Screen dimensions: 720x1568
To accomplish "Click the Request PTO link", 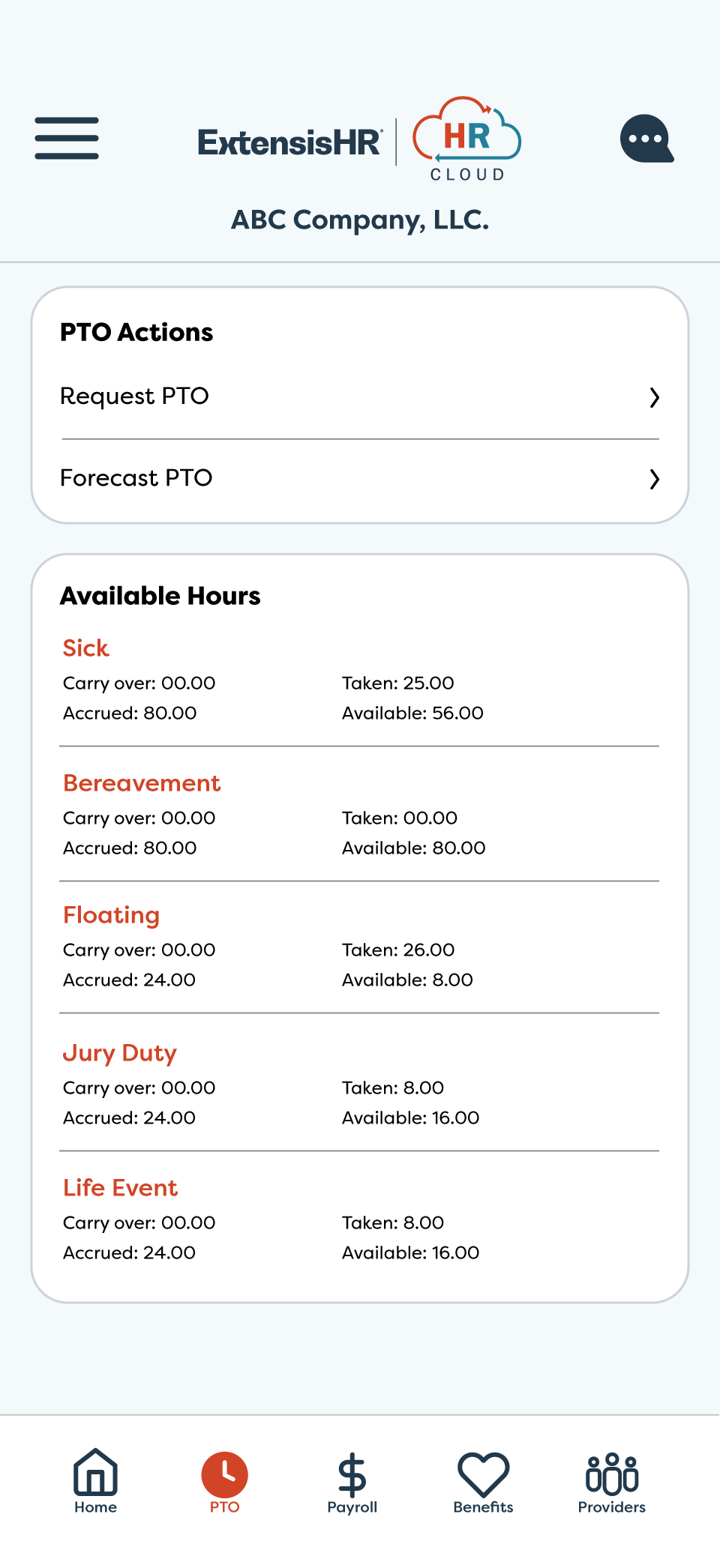I will pyautogui.click(x=135, y=396).
